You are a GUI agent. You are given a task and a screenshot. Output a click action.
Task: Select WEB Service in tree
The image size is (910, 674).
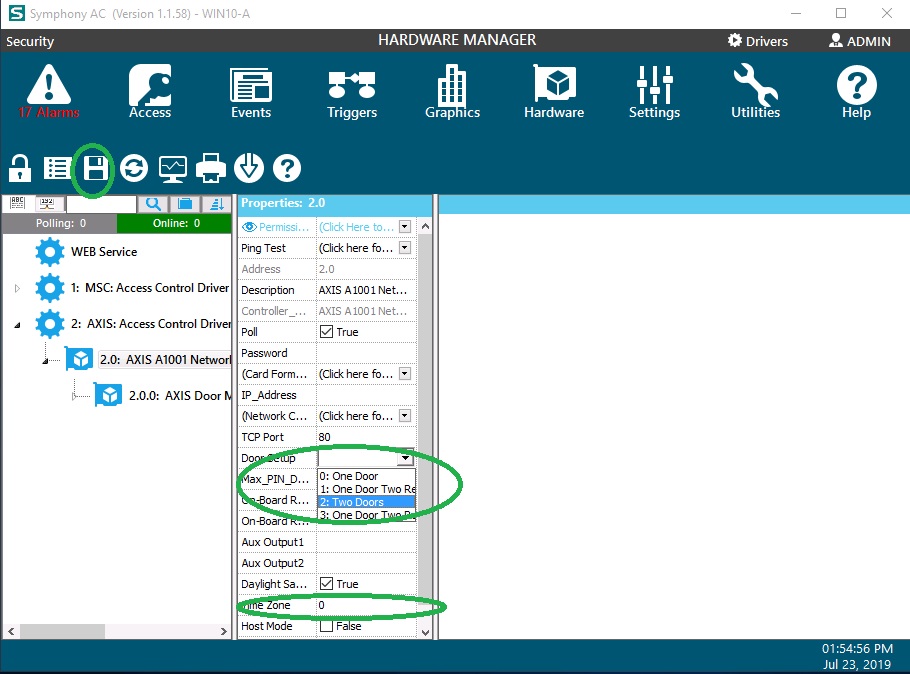(x=104, y=252)
